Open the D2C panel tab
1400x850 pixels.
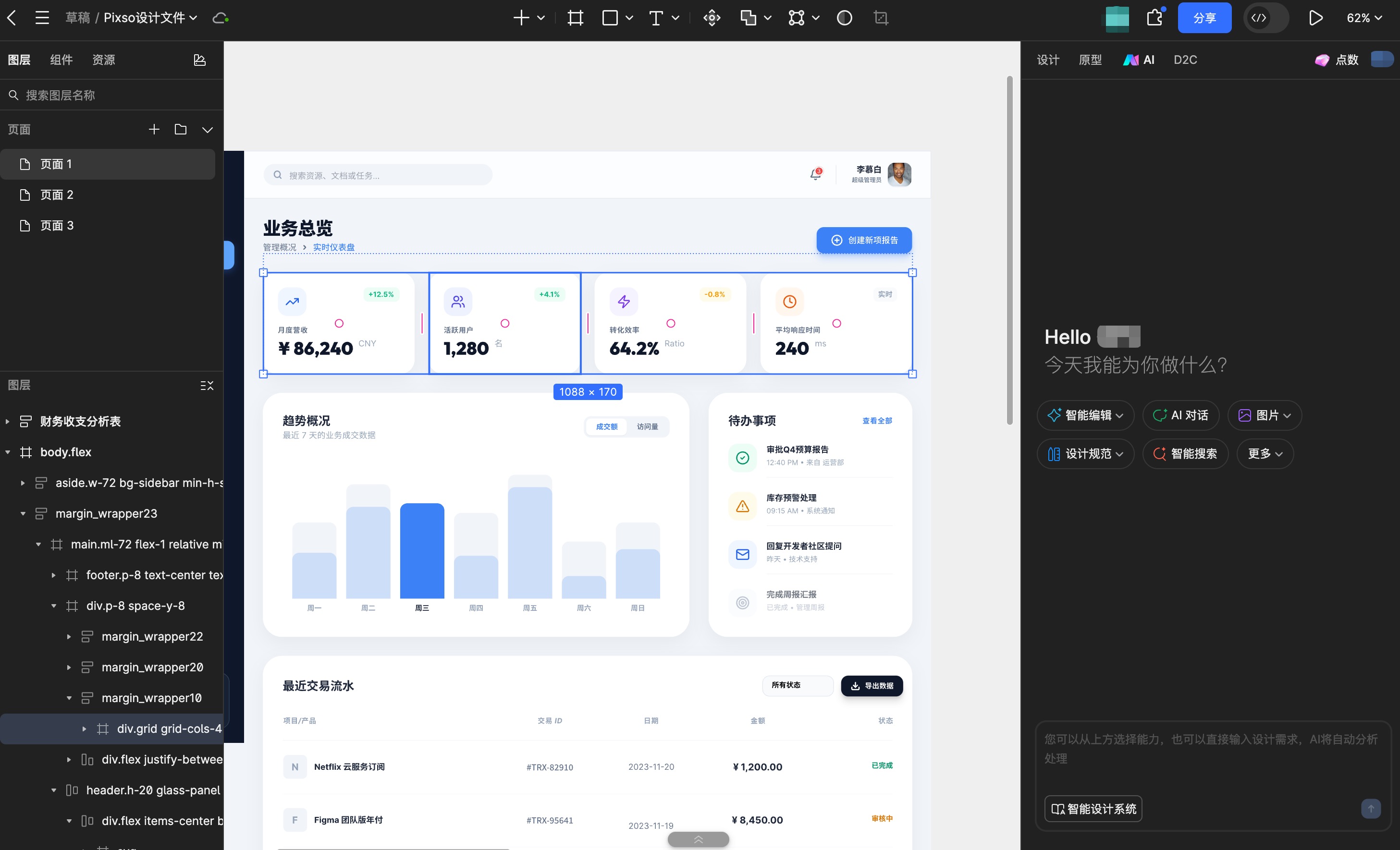(x=1185, y=60)
